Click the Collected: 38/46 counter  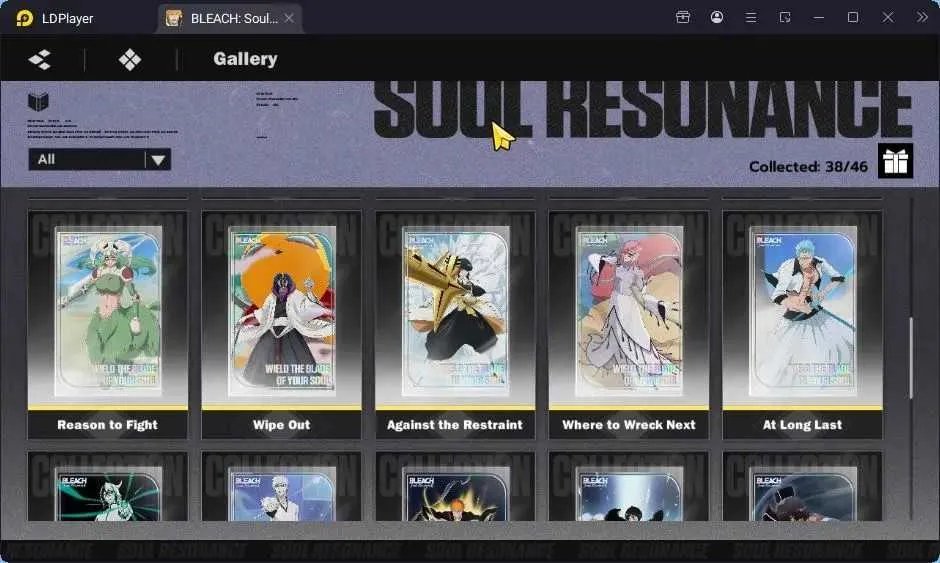point(808,167)
